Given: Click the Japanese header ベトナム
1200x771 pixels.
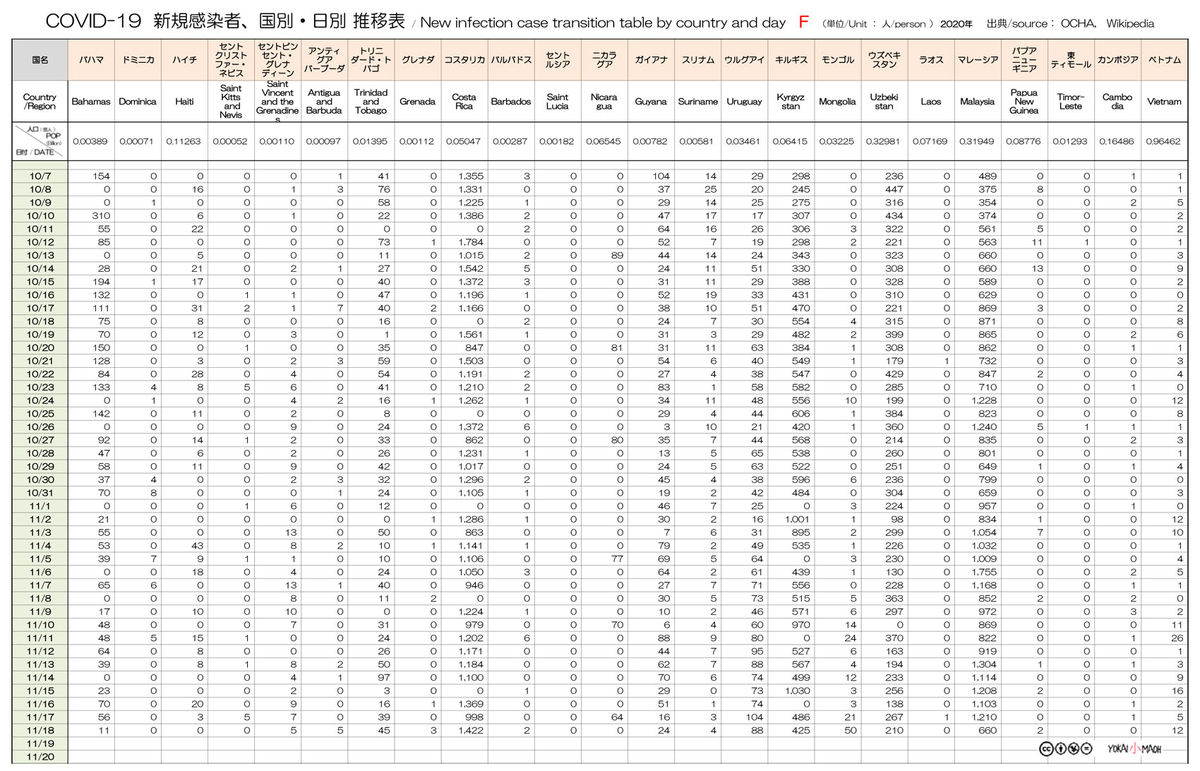Looking at the screenshot, I should coord(1164,60).
